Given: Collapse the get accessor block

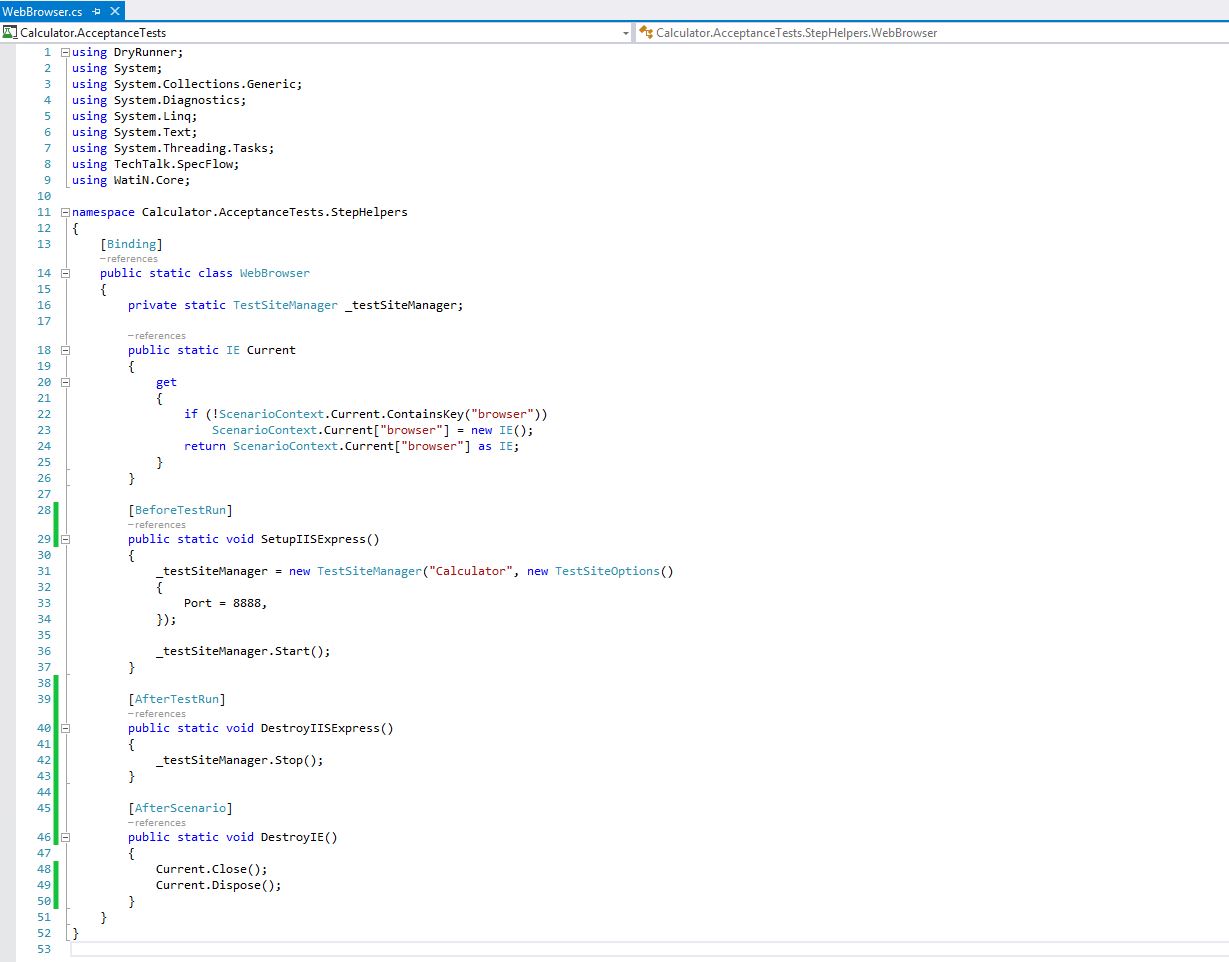Looking at the screenshot, I should coord(65,382).
